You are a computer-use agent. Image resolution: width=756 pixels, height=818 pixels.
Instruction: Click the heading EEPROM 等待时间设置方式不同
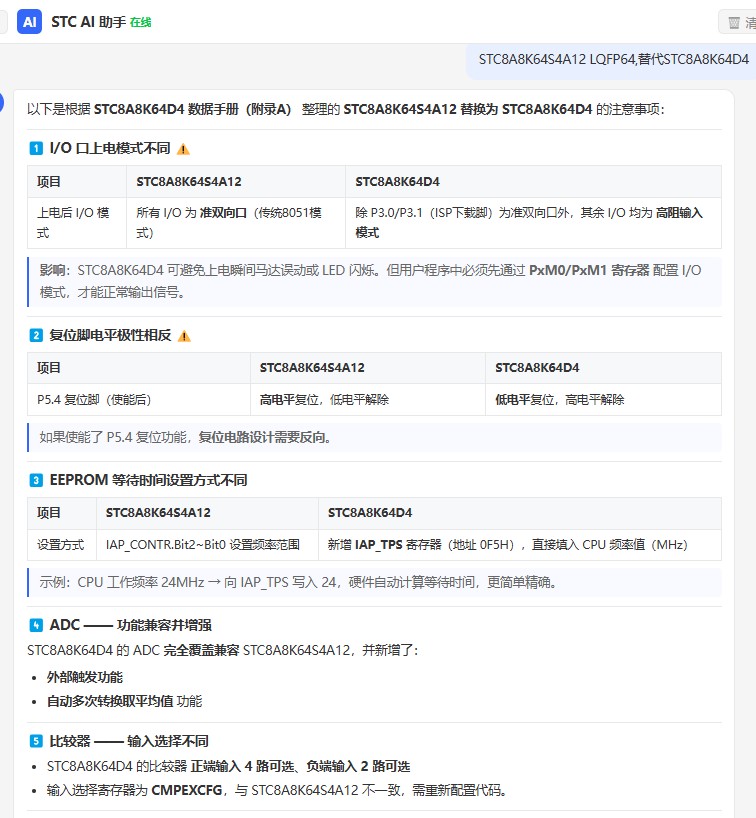(x=148, y=480)
